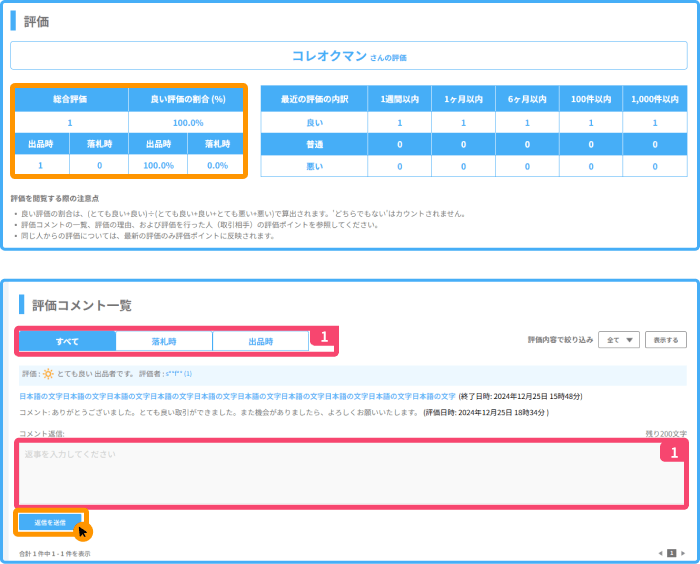Click the 良い count under 1週間以内
The height and width of the screenshot is (564, 700).
pyautogui.click(x=400, y=122)
